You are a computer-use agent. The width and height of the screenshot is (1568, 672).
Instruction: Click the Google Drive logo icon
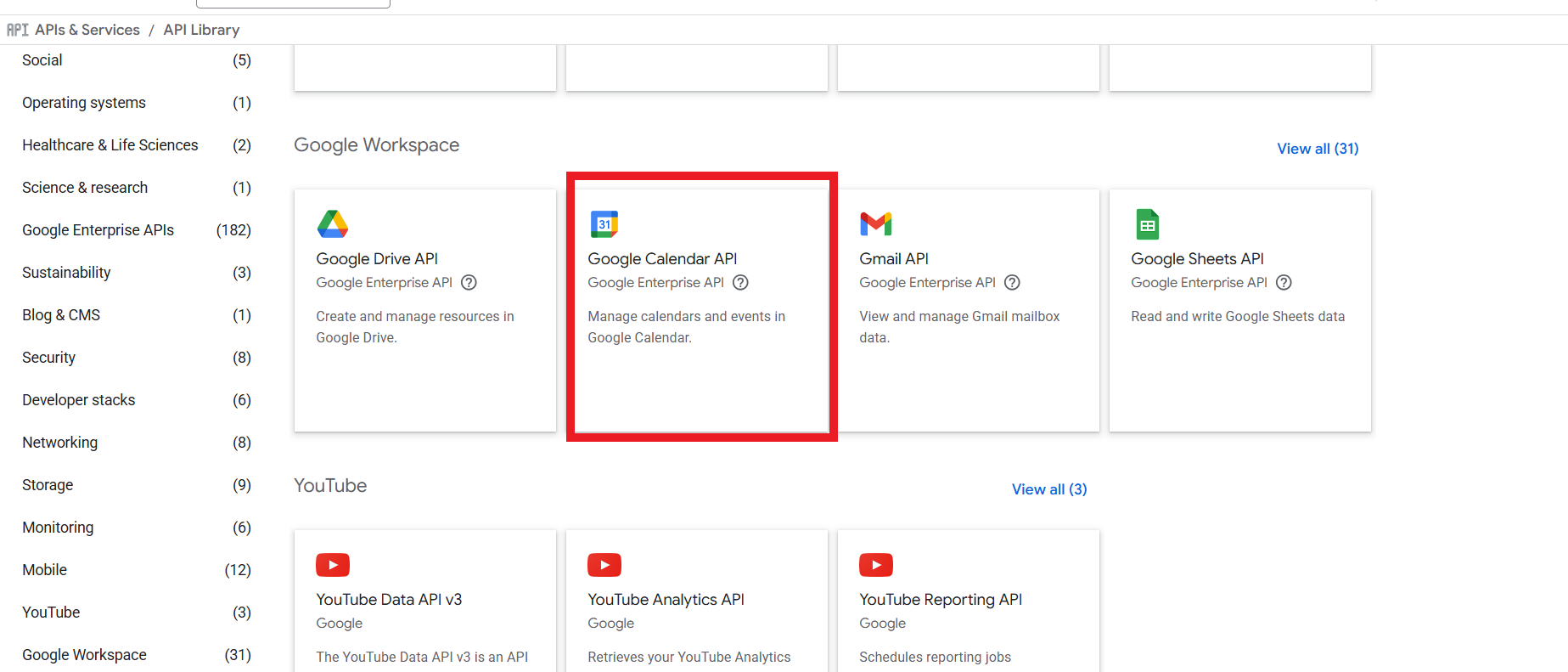[333, 224]
